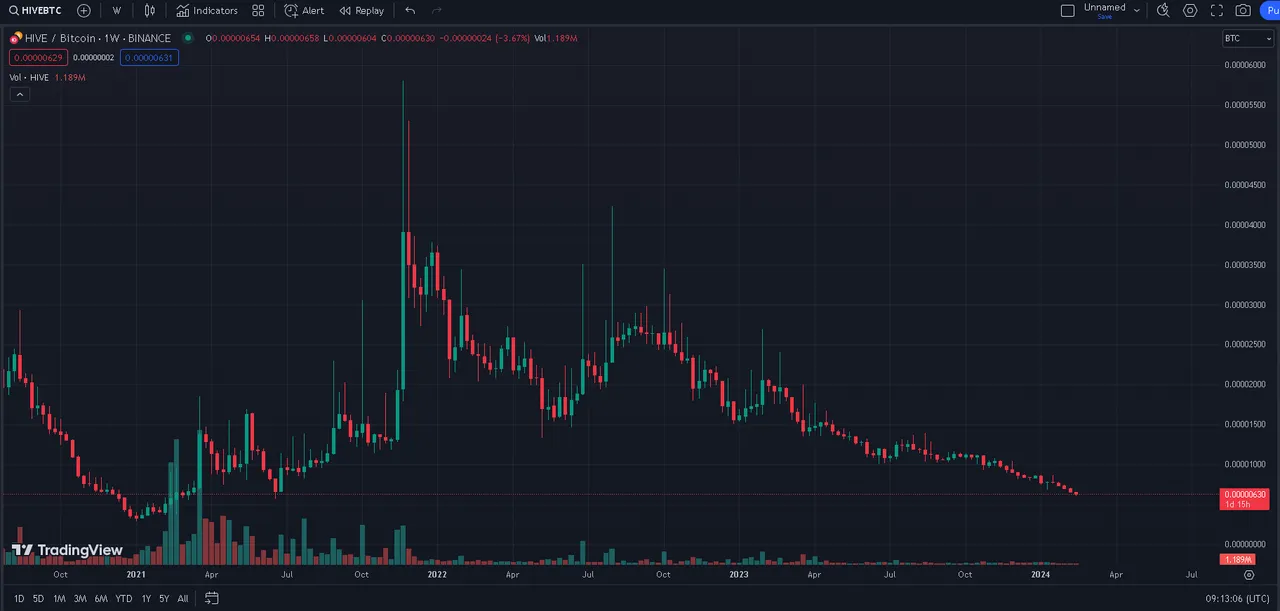The image size is (1280, 611).
Task: Undo the last chart action
Action: coord(410,10)
